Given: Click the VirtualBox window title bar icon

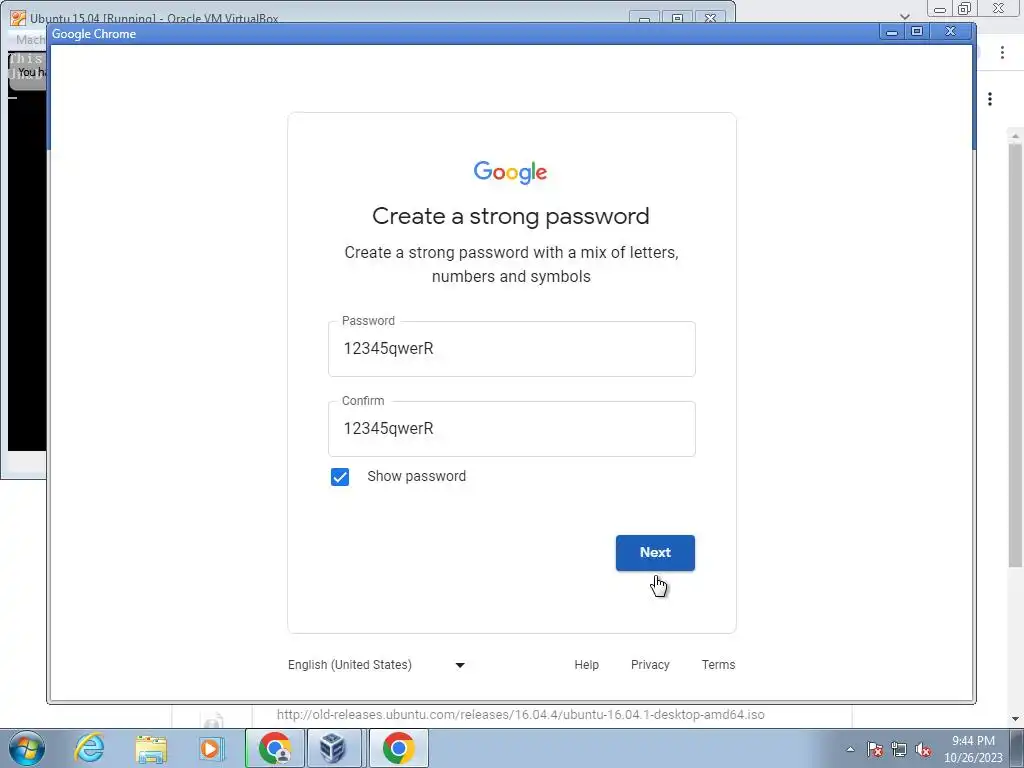Looking at the screenshot, I should [x=18, y=18].
